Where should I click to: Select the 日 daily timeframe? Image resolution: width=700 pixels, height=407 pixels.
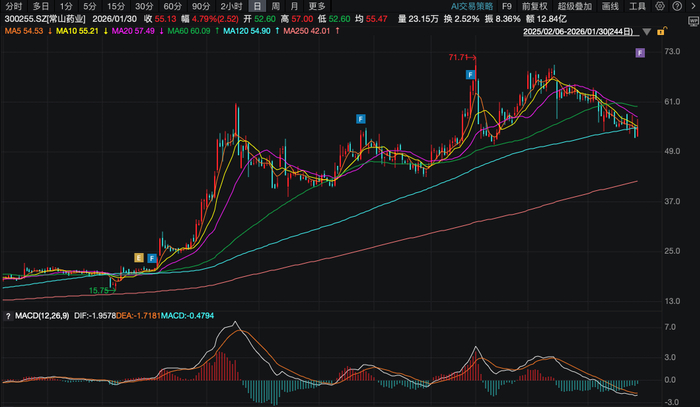(257, 6)
